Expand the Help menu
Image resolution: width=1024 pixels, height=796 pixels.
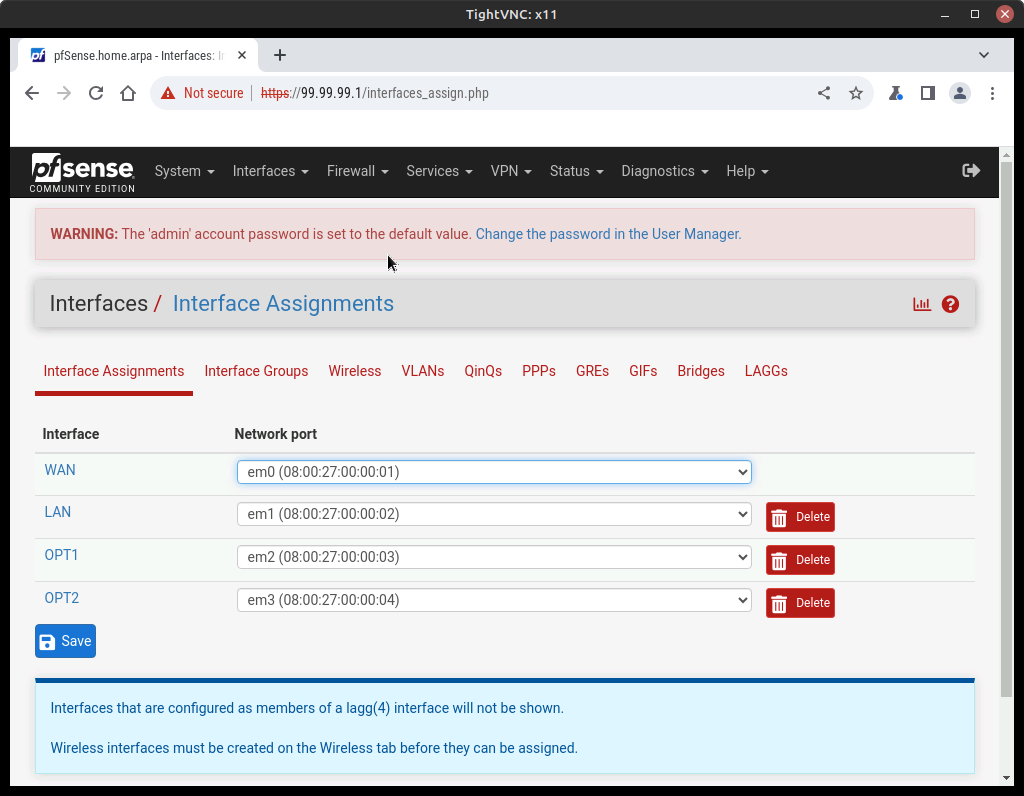click(747, 171)
